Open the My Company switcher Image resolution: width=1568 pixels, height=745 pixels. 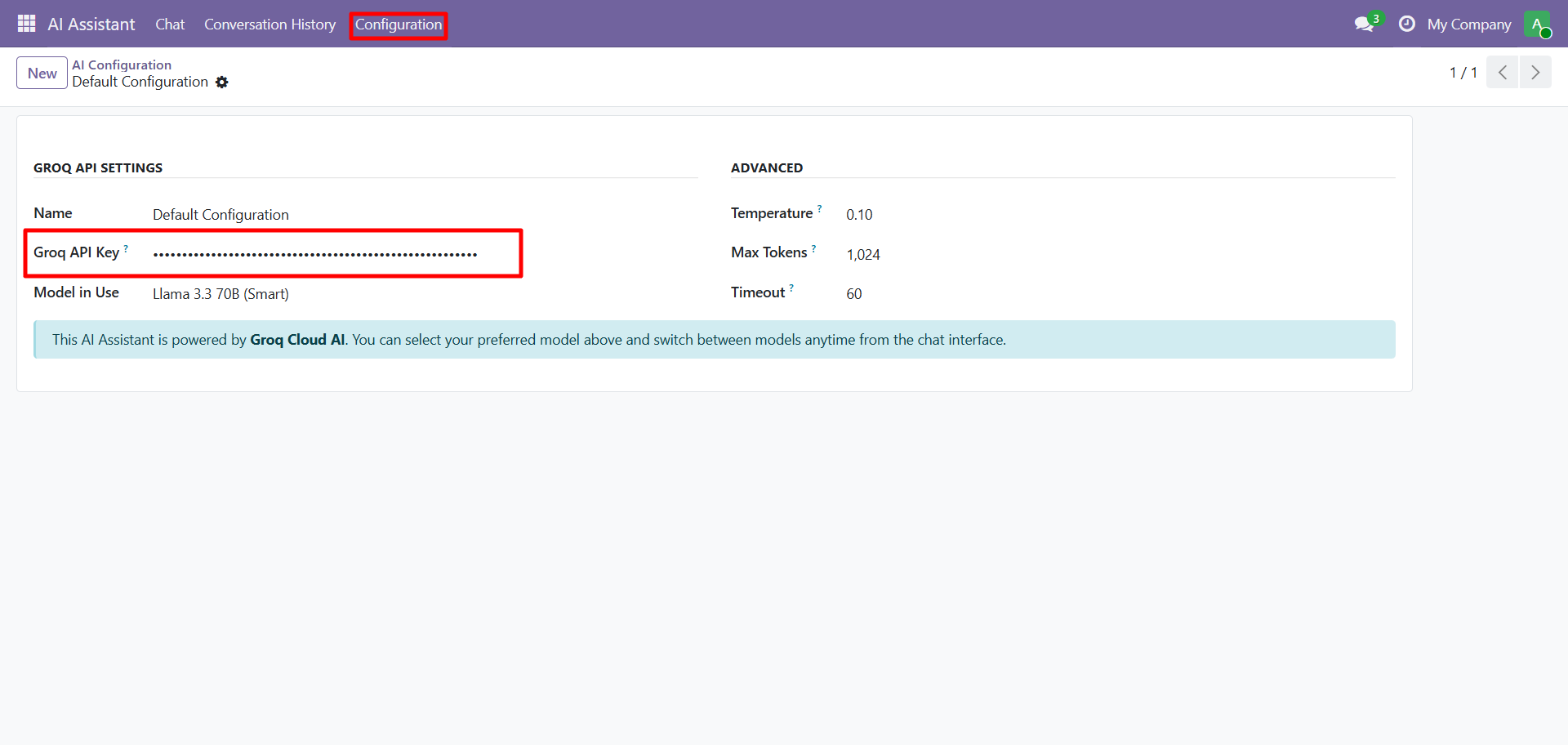(1468, 25)
